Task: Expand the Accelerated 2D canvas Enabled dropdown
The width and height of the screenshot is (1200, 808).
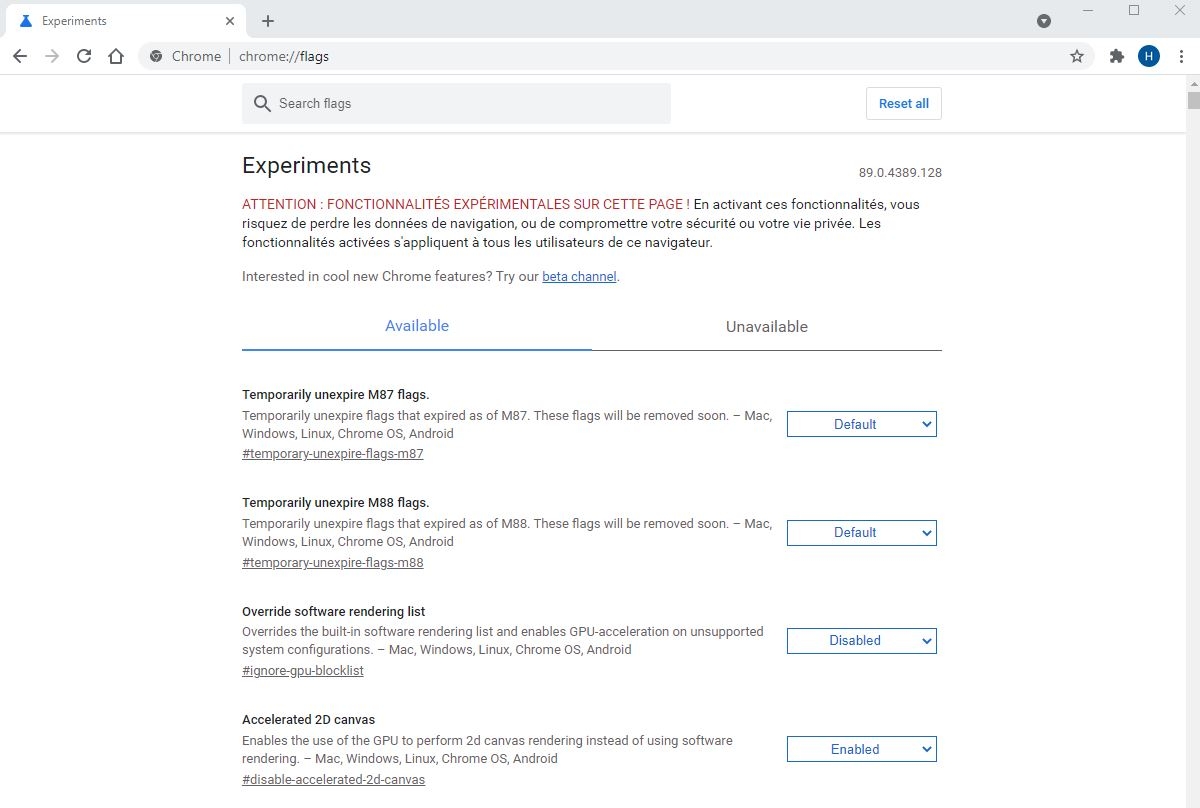Action: coord(861,749)
